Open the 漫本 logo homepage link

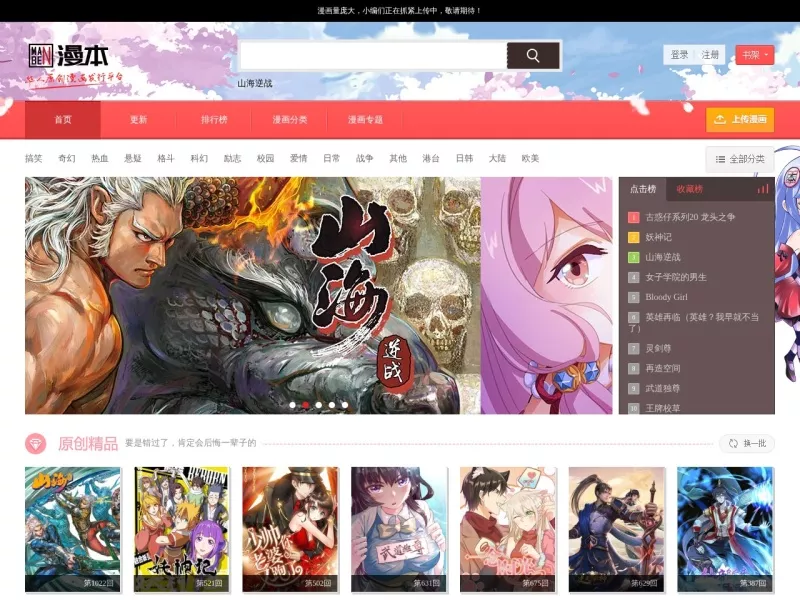coord(68,55)
